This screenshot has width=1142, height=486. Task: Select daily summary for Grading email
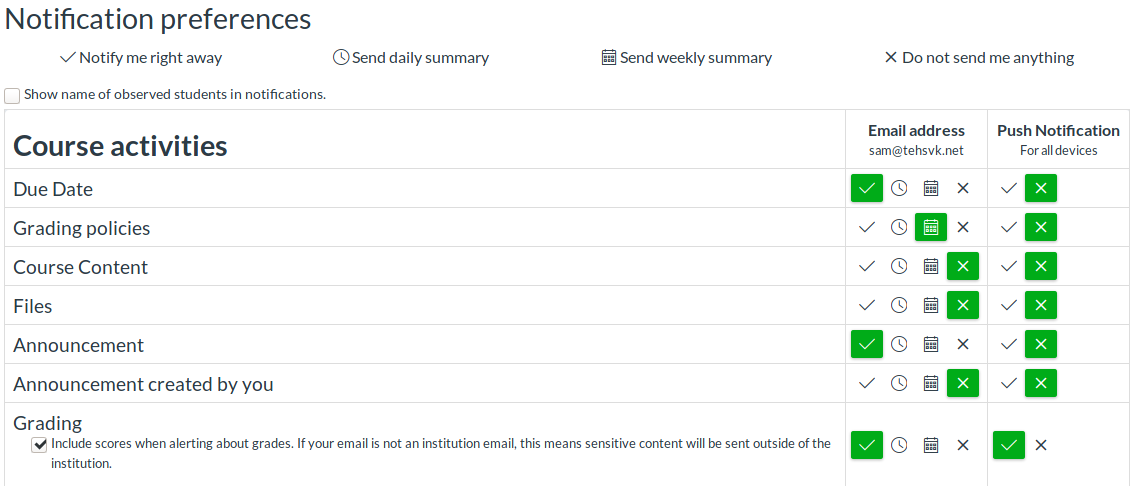pos(899,445)
